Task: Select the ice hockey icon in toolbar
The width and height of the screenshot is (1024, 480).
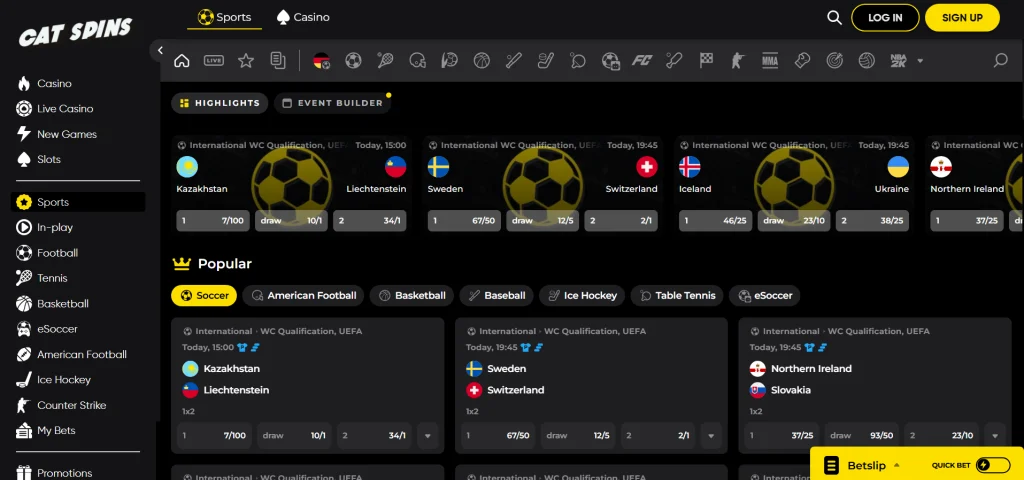Action: coord(545,61)
